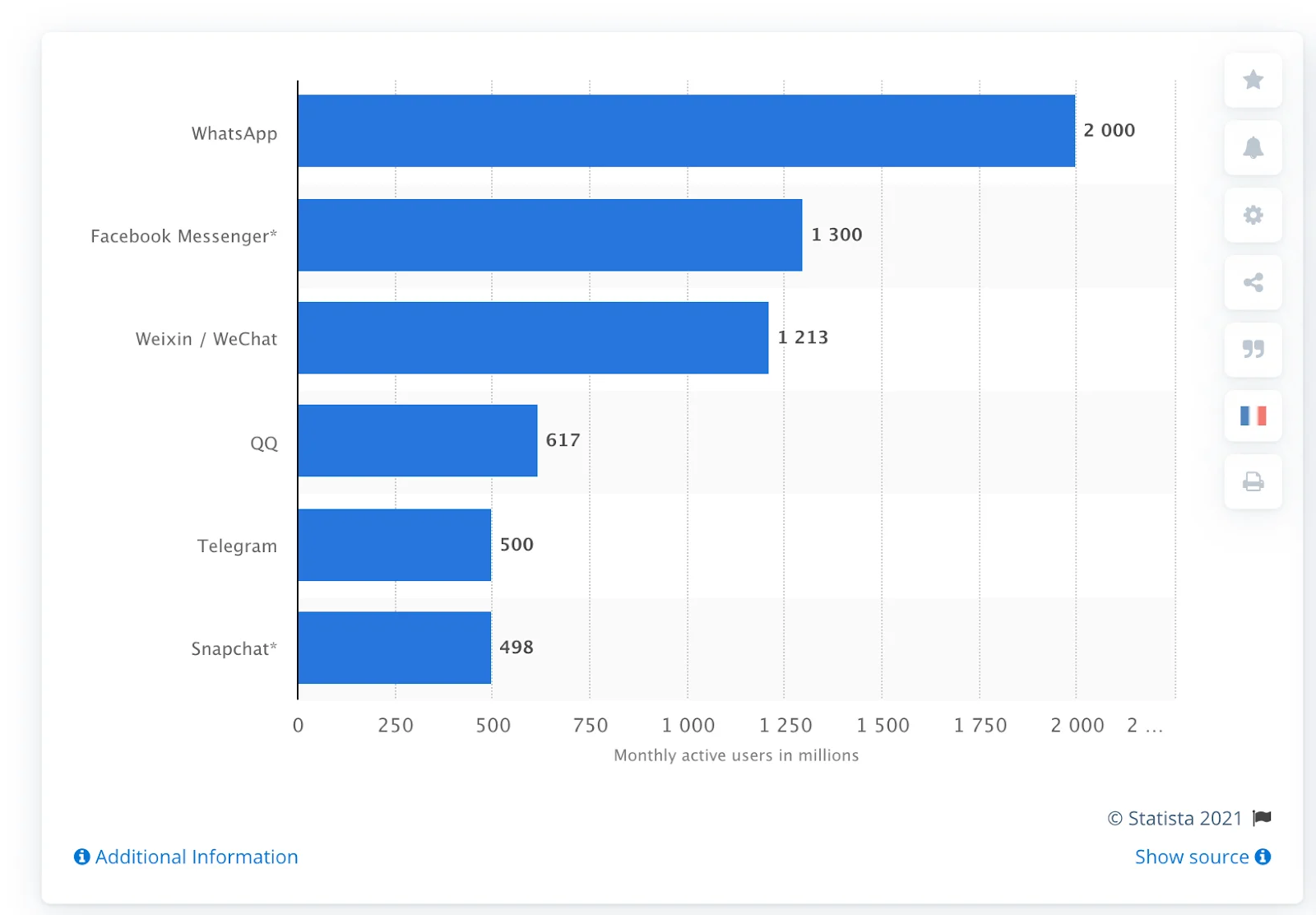Click the Show source link

pyautogui.click(x=1193, y=857)
